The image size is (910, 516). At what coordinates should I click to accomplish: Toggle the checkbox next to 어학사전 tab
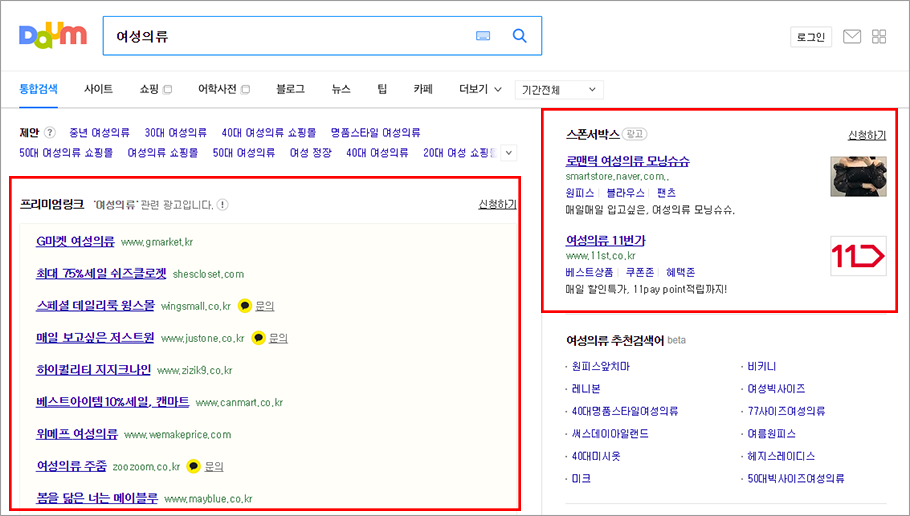pyautogui.click(x=245, y=89)
